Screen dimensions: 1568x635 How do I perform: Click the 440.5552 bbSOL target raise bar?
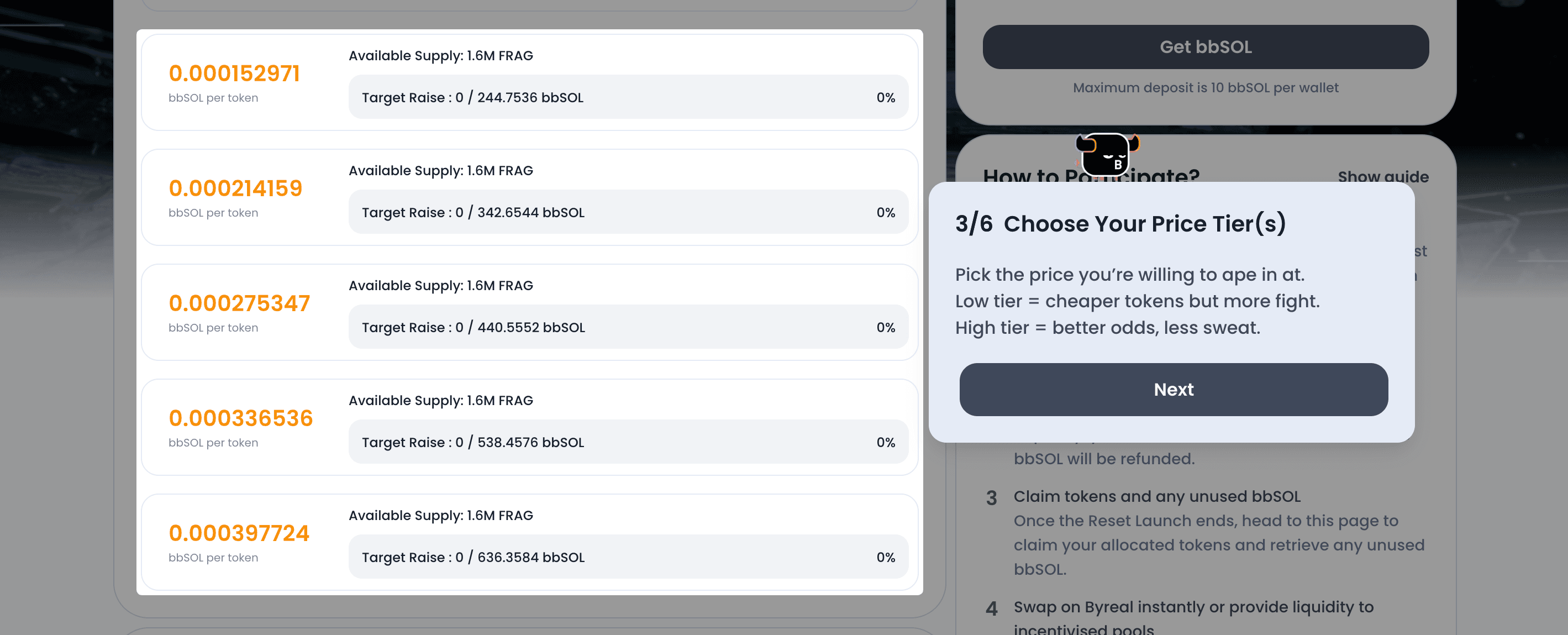click(x=628, y=327)
